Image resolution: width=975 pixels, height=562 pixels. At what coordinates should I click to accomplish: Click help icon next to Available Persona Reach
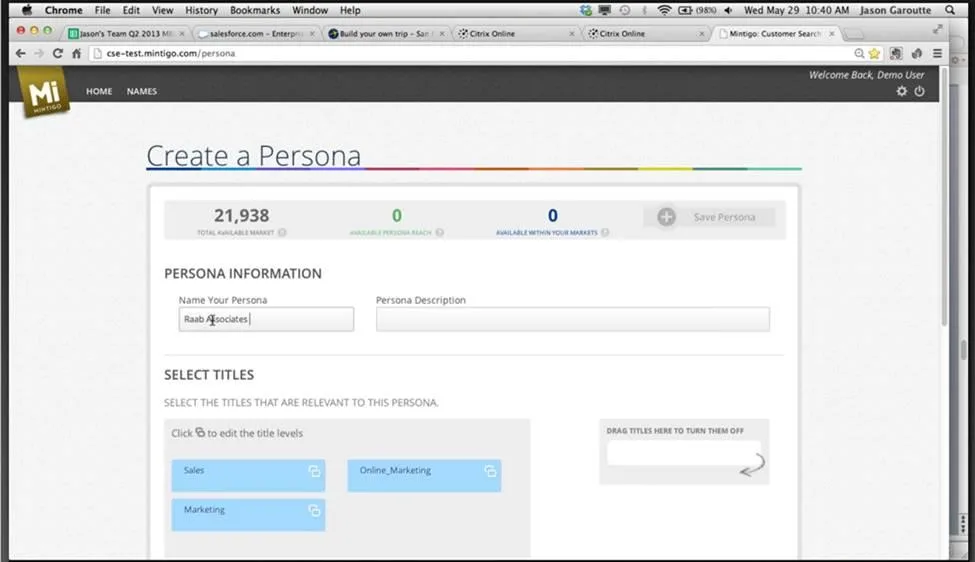440,233
